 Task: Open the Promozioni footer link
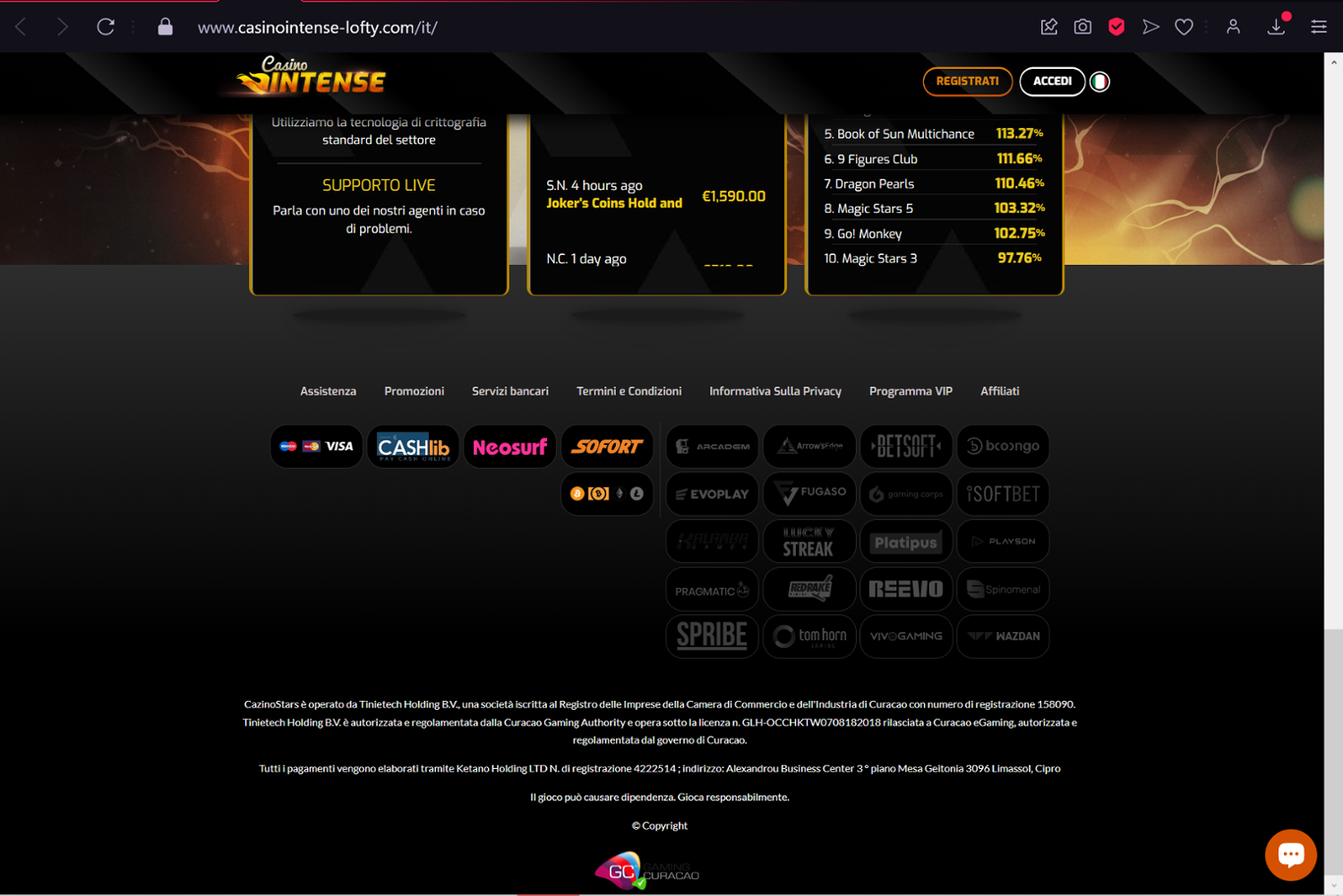tap(414, 391)
